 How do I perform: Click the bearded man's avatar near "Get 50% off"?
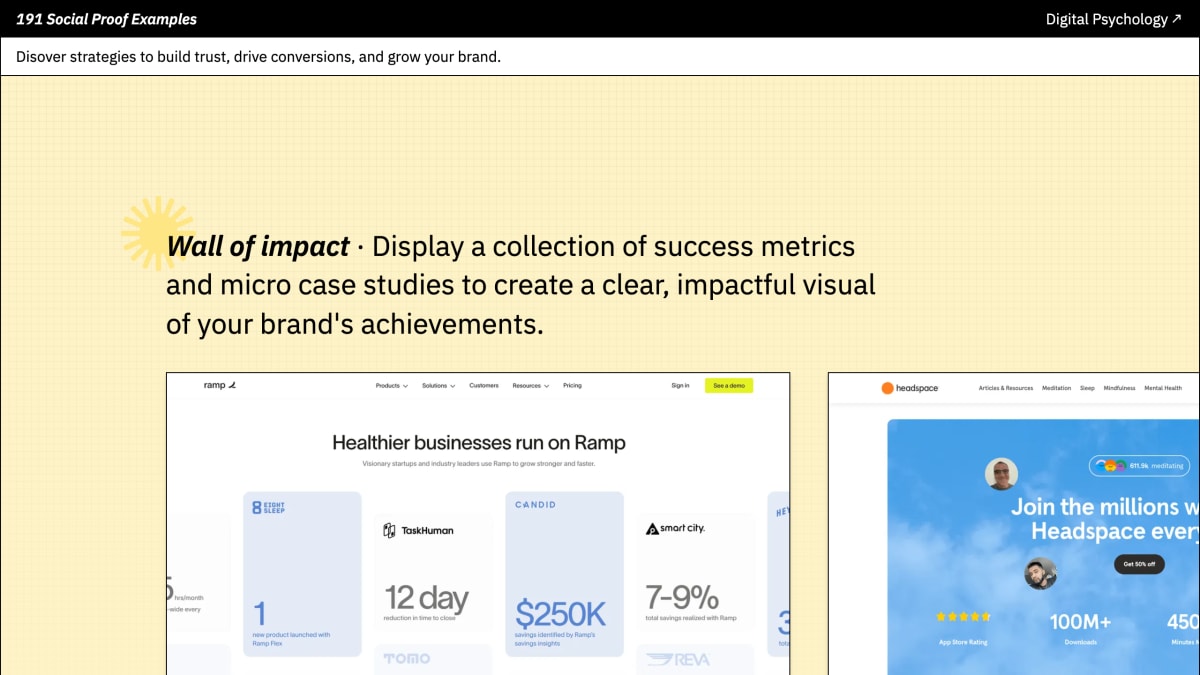pyautogui.click(x=1041, y=573)
